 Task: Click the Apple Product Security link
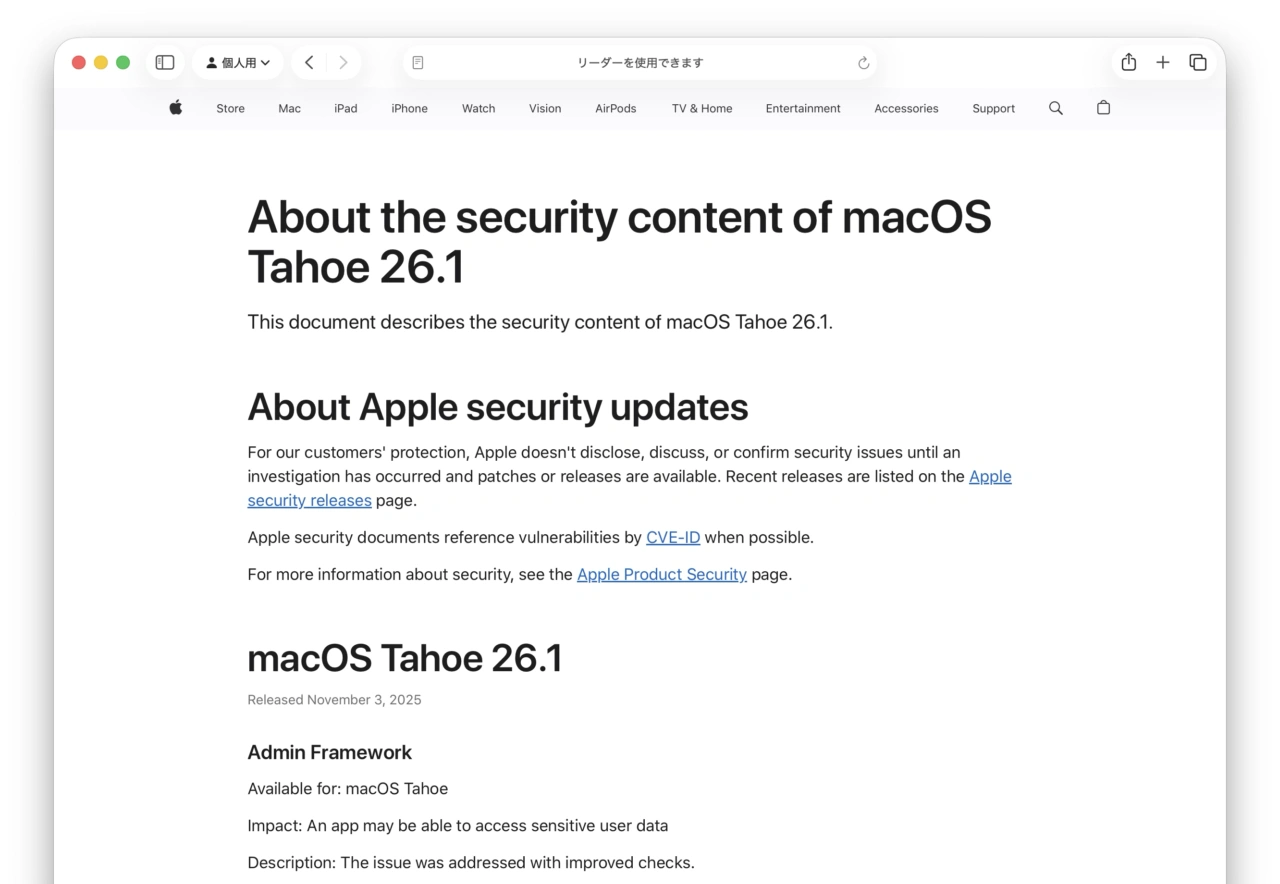click(x=661, y=574)
